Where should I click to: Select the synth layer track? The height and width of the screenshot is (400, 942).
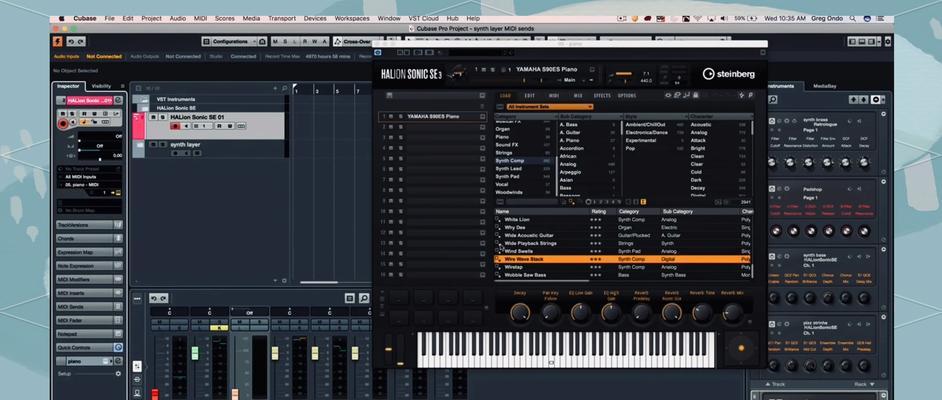185,145
